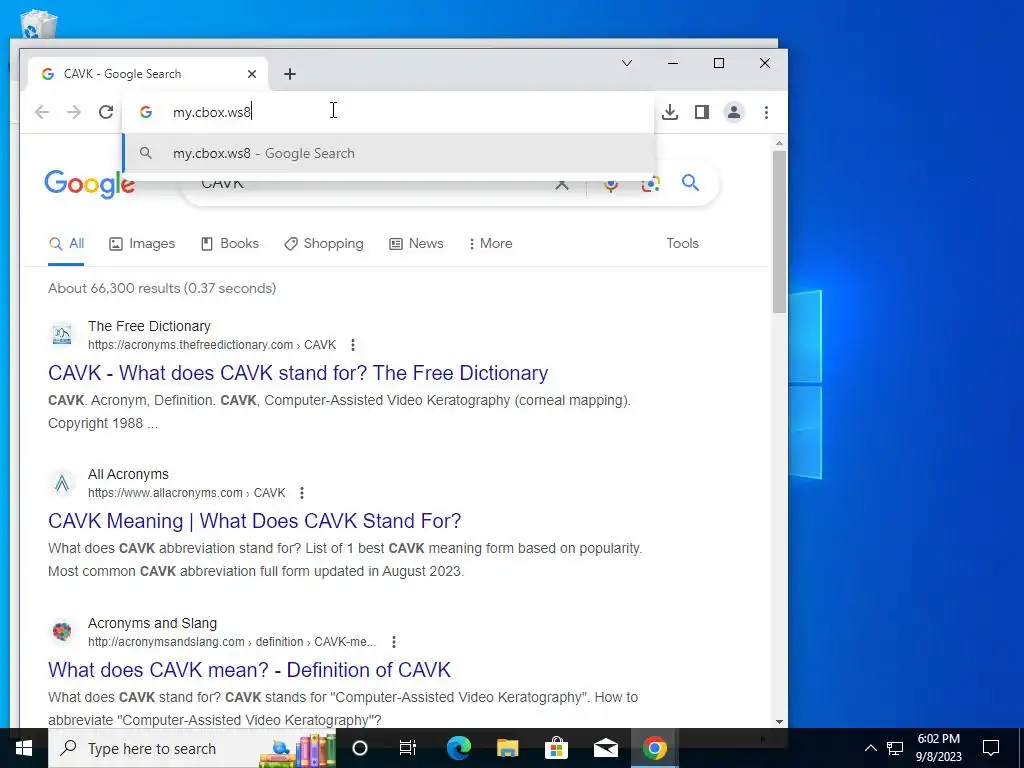Click About 66,300 results text
Image resolution: width=1024 pixels, height=768 pixels.
(162, 289)
